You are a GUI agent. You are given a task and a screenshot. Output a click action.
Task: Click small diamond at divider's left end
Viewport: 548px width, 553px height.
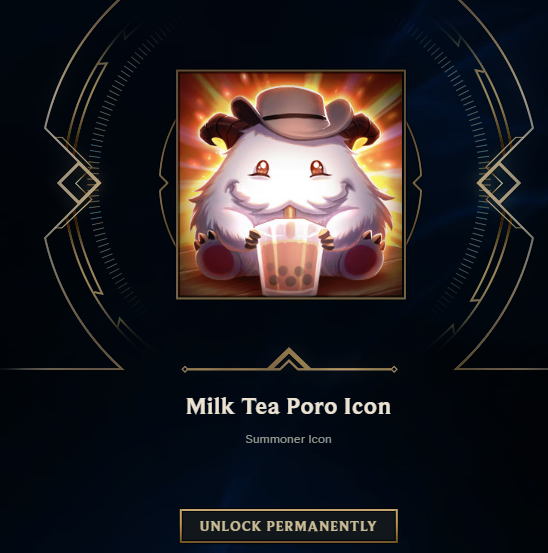click(184, 369)
